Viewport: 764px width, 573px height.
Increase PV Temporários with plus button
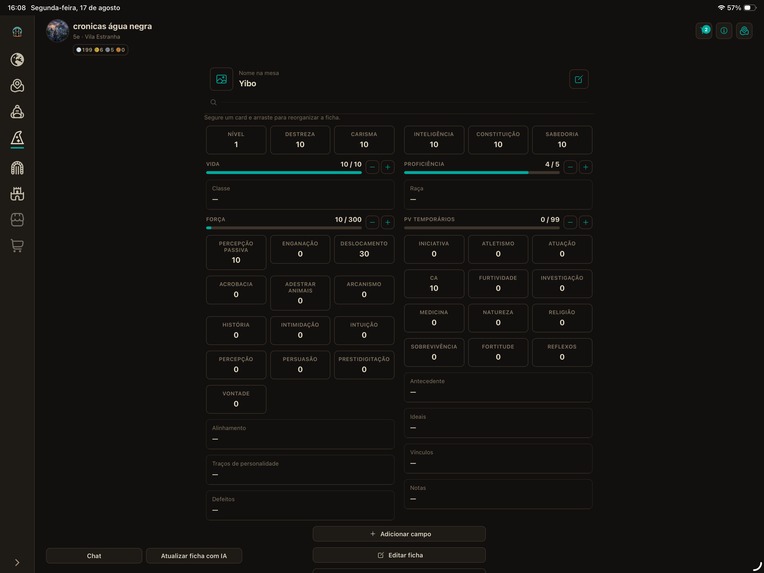pos(586,222)
